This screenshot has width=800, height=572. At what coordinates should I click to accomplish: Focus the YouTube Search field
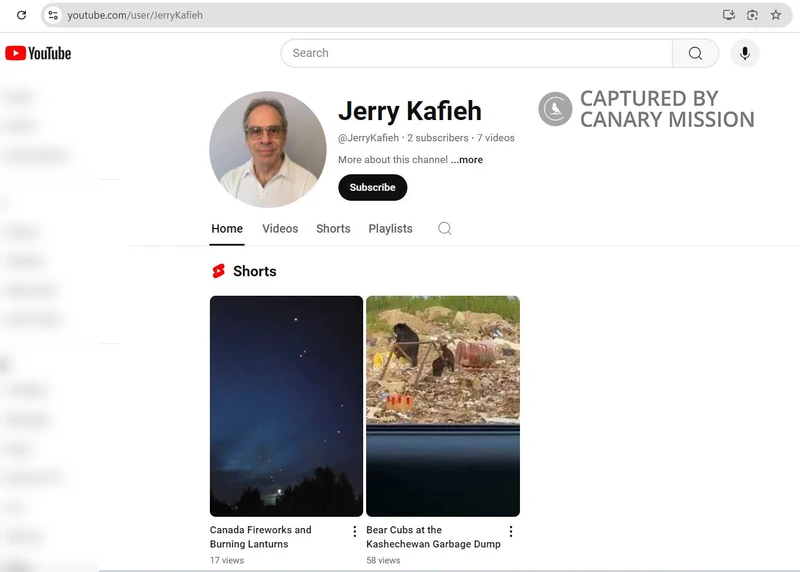[477, 53]
